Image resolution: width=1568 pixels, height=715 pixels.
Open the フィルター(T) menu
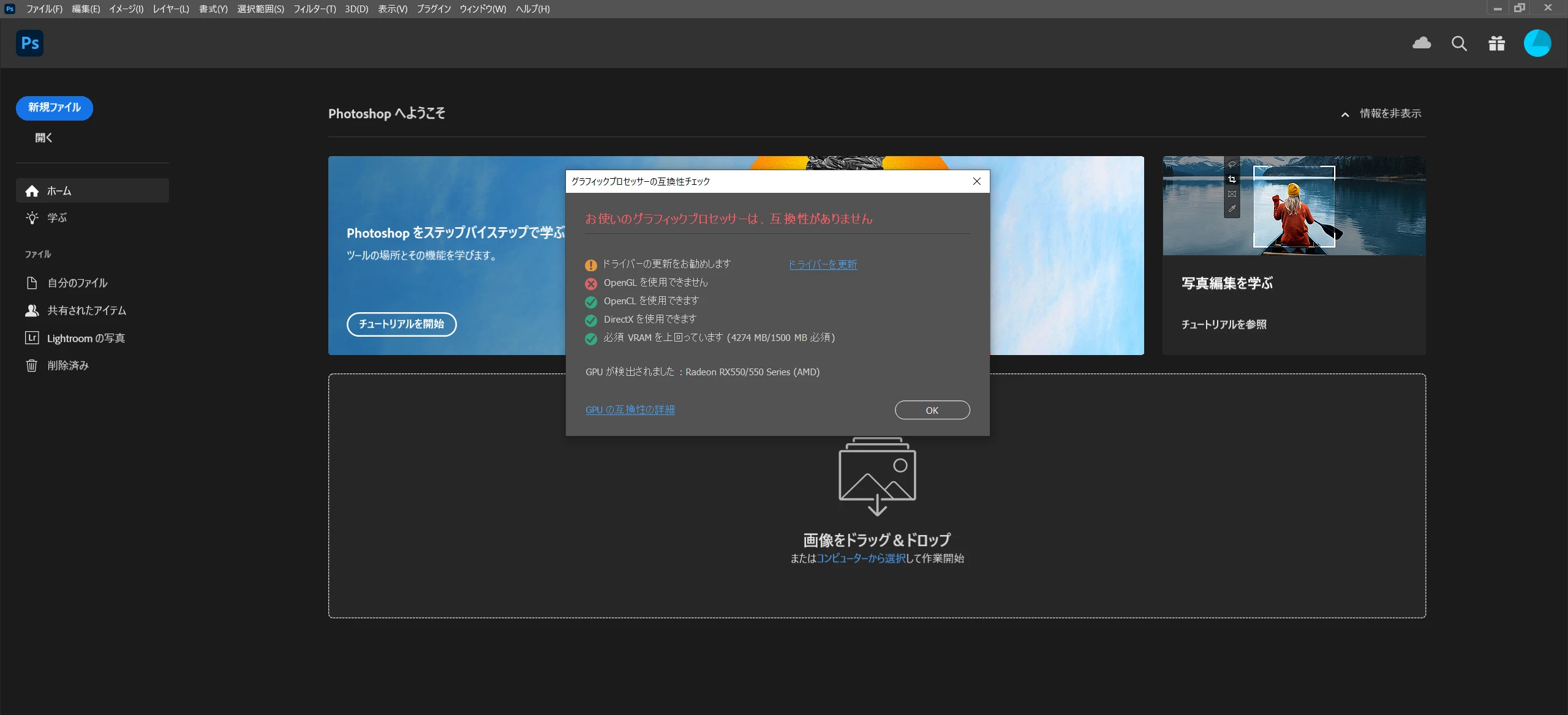click(314, 9)
